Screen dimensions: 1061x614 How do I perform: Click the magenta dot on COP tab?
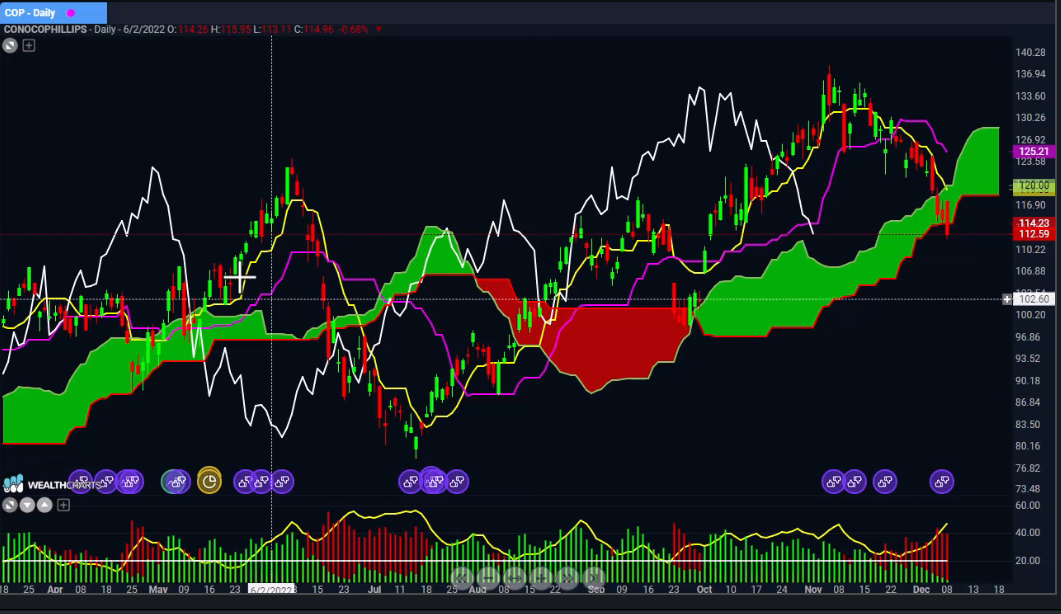70,13
